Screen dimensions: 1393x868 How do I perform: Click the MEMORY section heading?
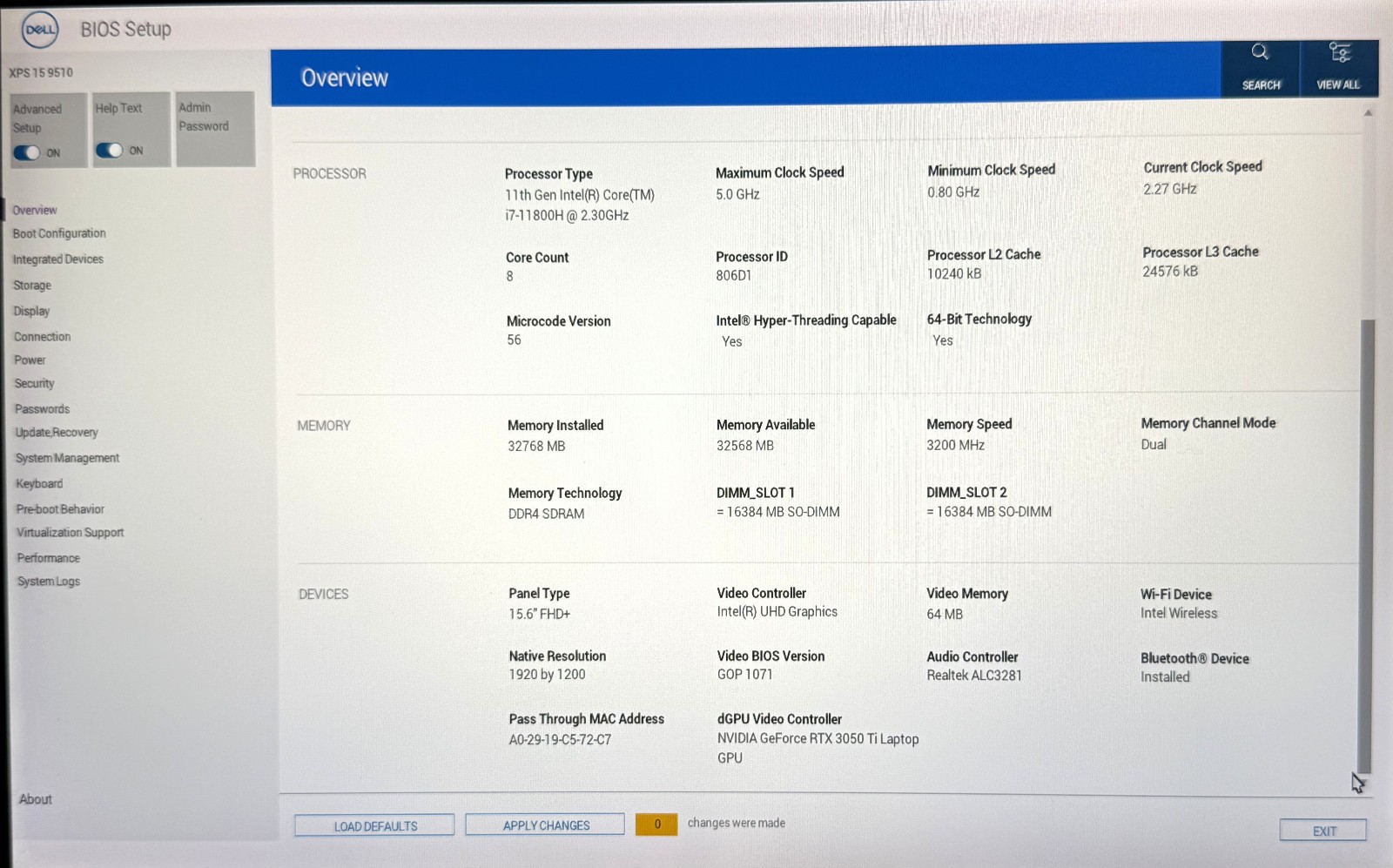click(323, 425)
